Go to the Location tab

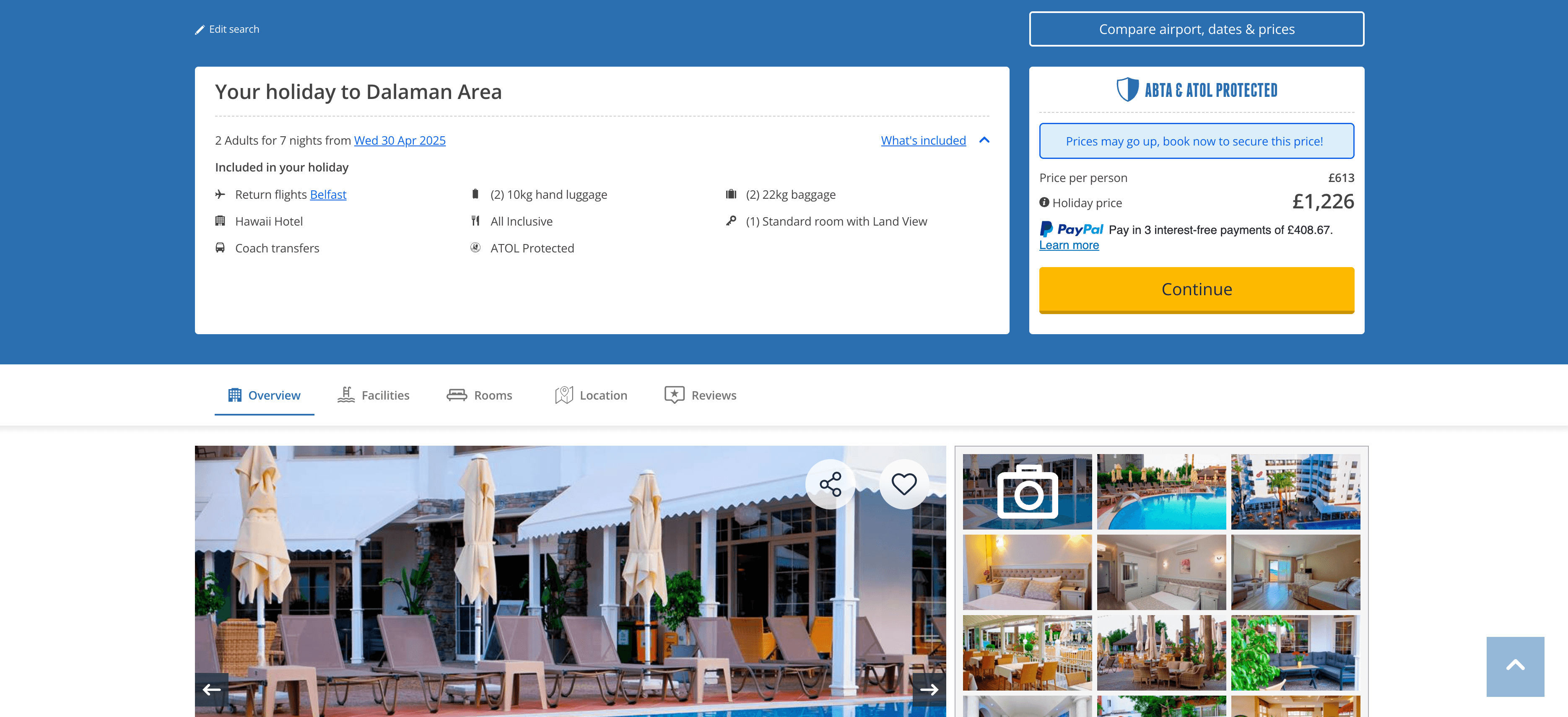pyautogui.click(x=590, y=395)
